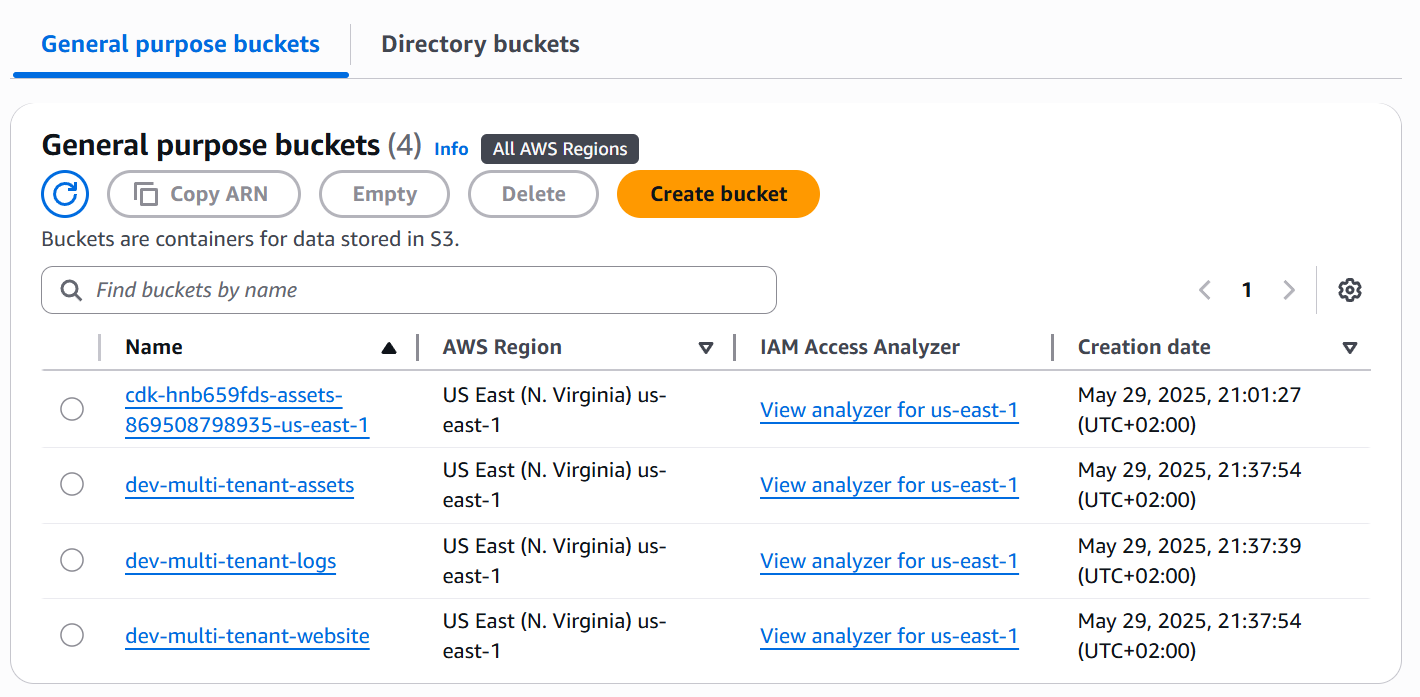This screenshot has width=1420, height=697.
Task: Open the dev-multi-tenant-website bucket
Action: click(248, 636)
